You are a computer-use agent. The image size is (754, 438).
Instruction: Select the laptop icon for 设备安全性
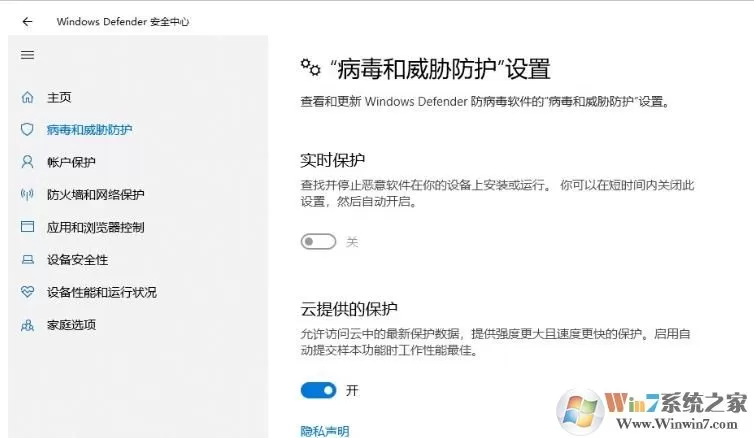point(27,260)
